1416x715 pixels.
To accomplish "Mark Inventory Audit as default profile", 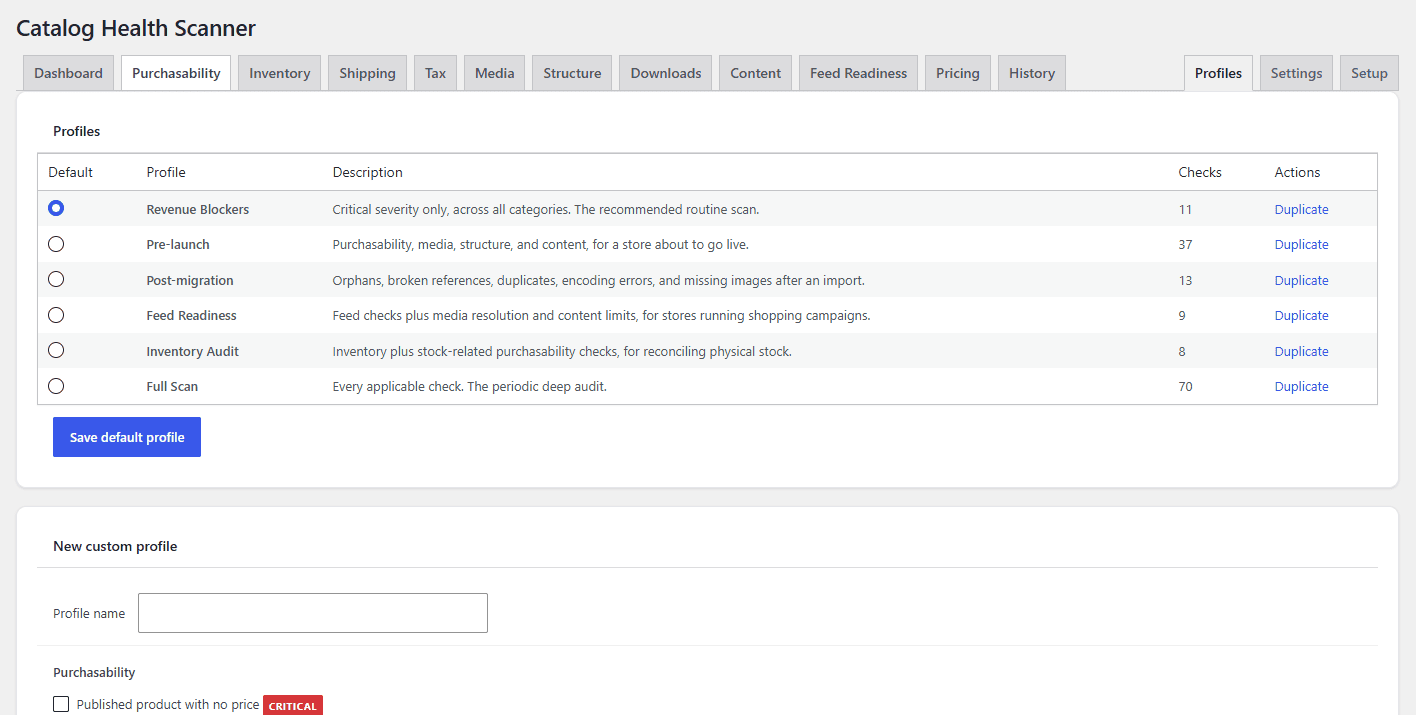I will [56, 350].
